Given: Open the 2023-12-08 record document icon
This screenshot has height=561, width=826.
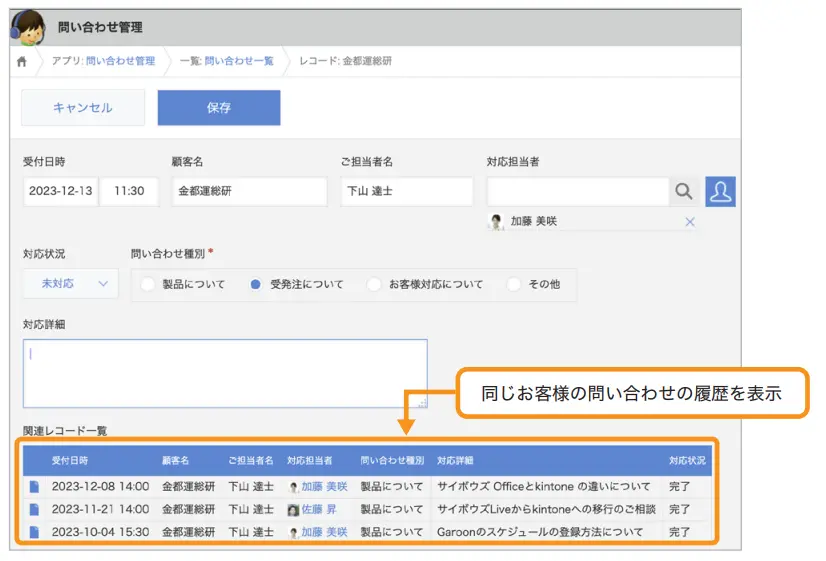Looking at the screenshot, I should click(x=34, y=487).
